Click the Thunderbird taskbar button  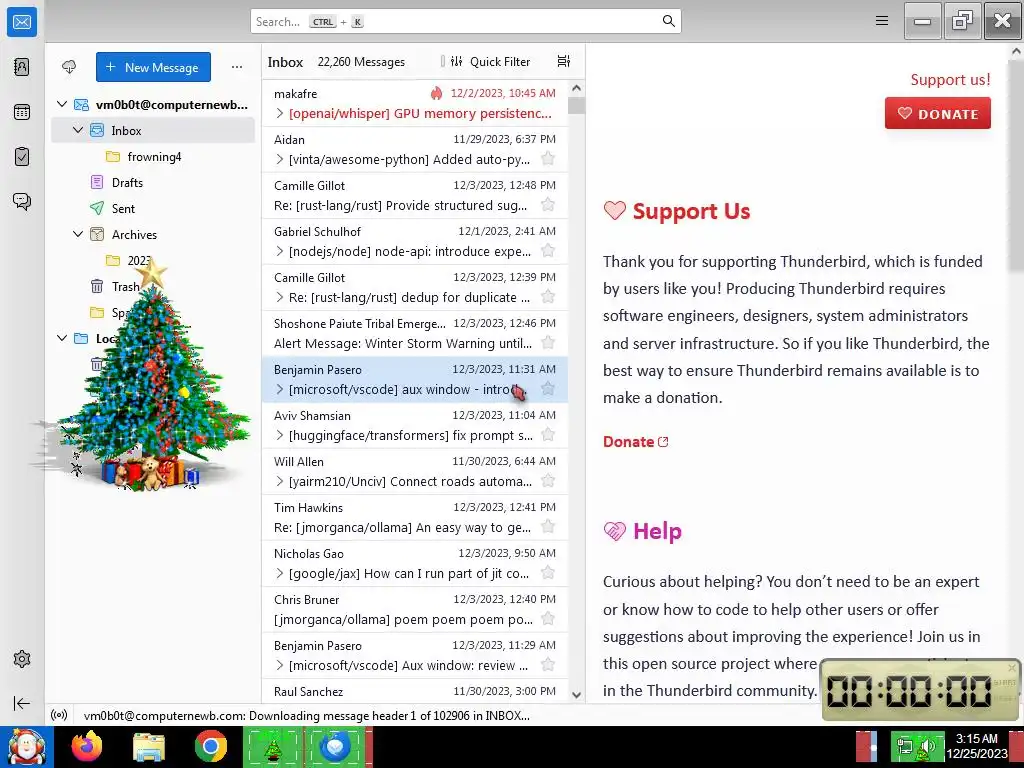pos(336,747)
